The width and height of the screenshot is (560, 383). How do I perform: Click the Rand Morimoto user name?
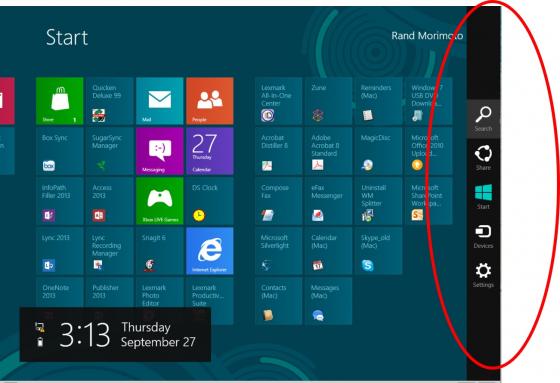(x=427, y=36)
